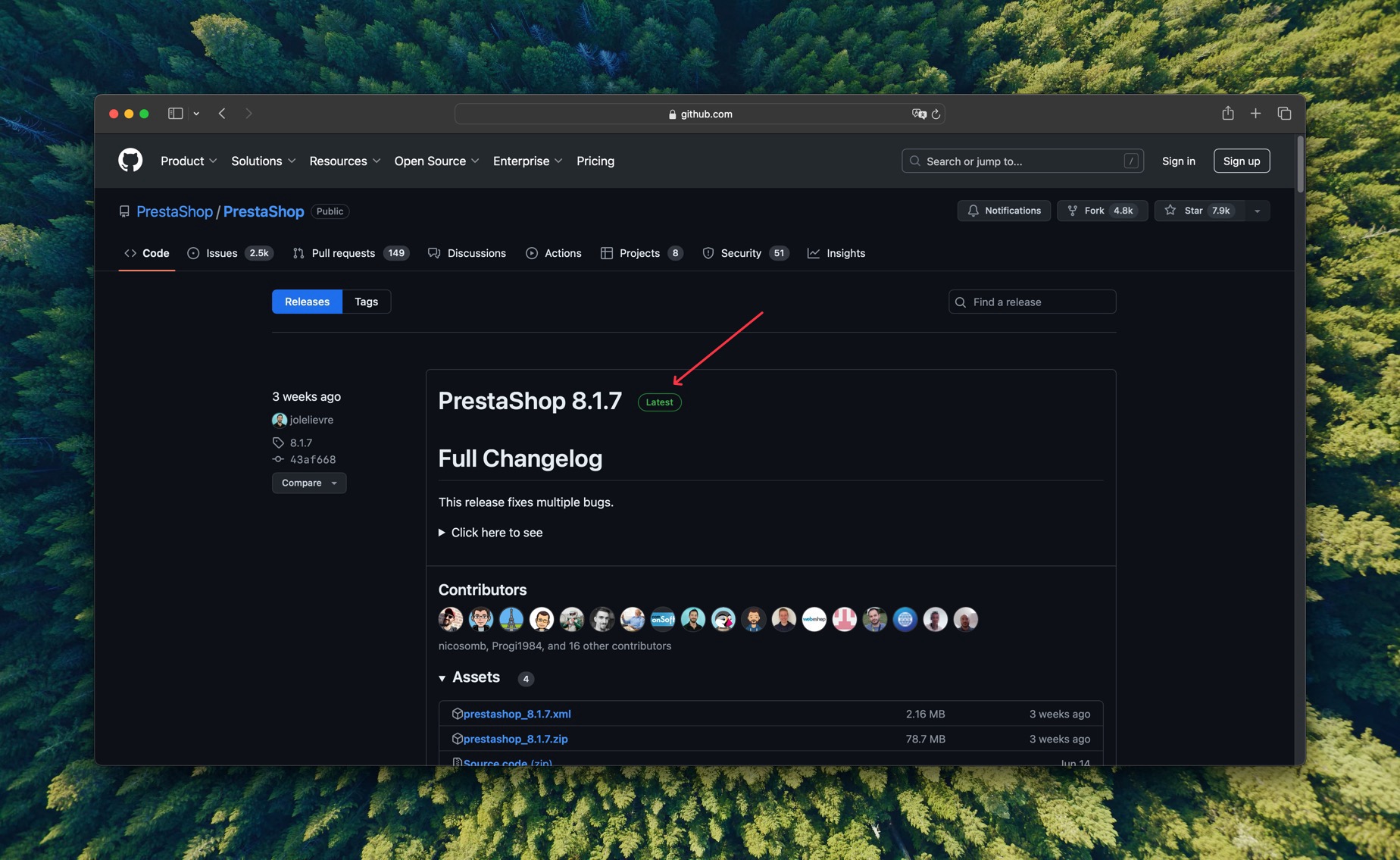Open the star lists dropdown arrow
1400x860 pixels.
[x=1258, y=211]
